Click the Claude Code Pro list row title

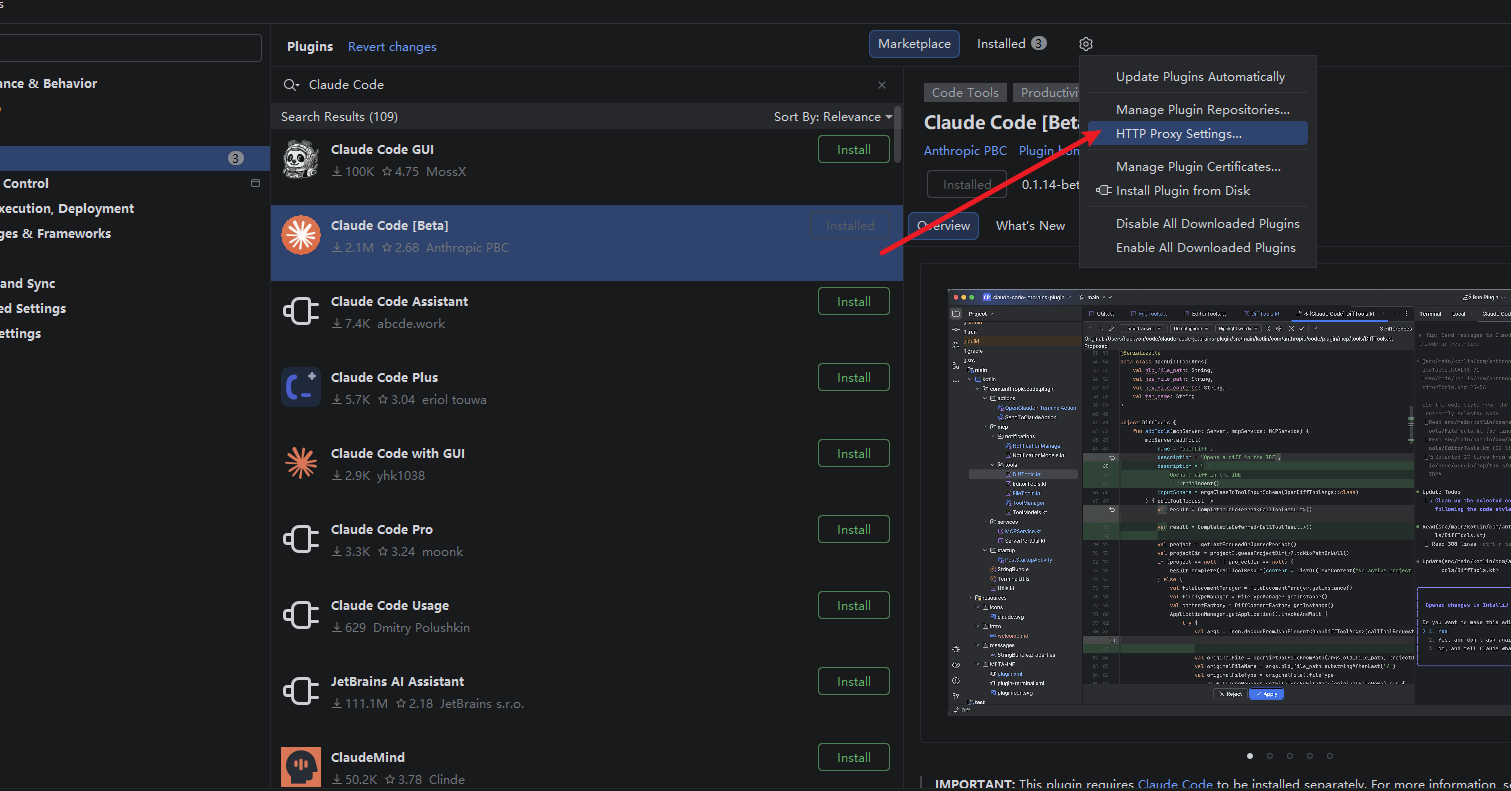click(x=382, y=529)
